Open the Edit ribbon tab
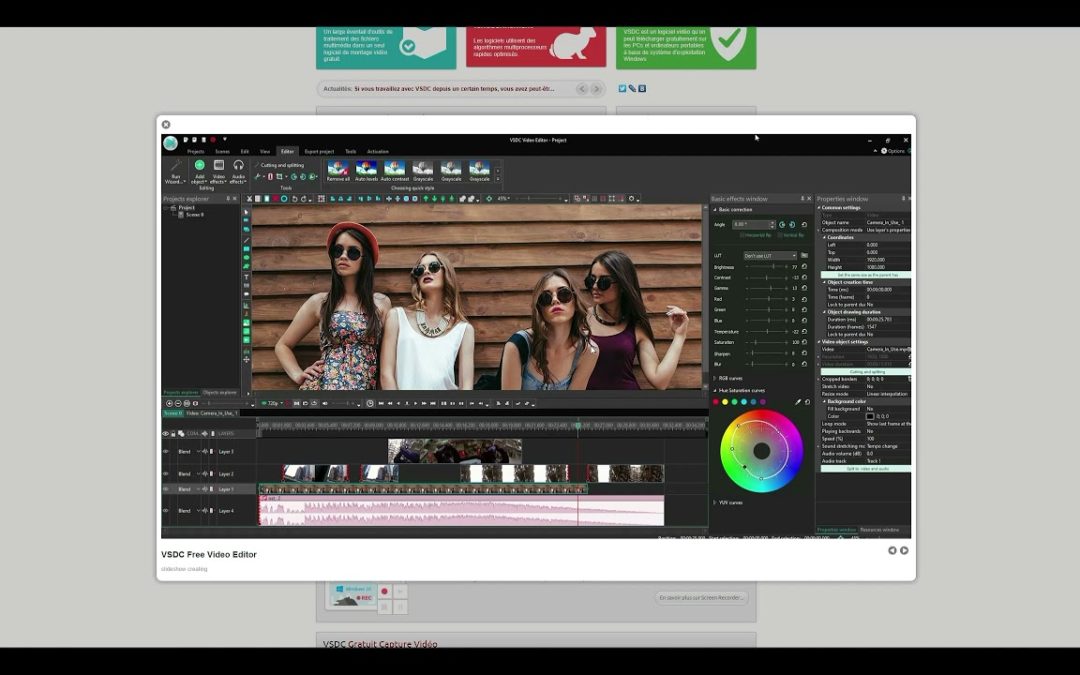This screenshot has height=675, width=1080. [x=245, y=152]
